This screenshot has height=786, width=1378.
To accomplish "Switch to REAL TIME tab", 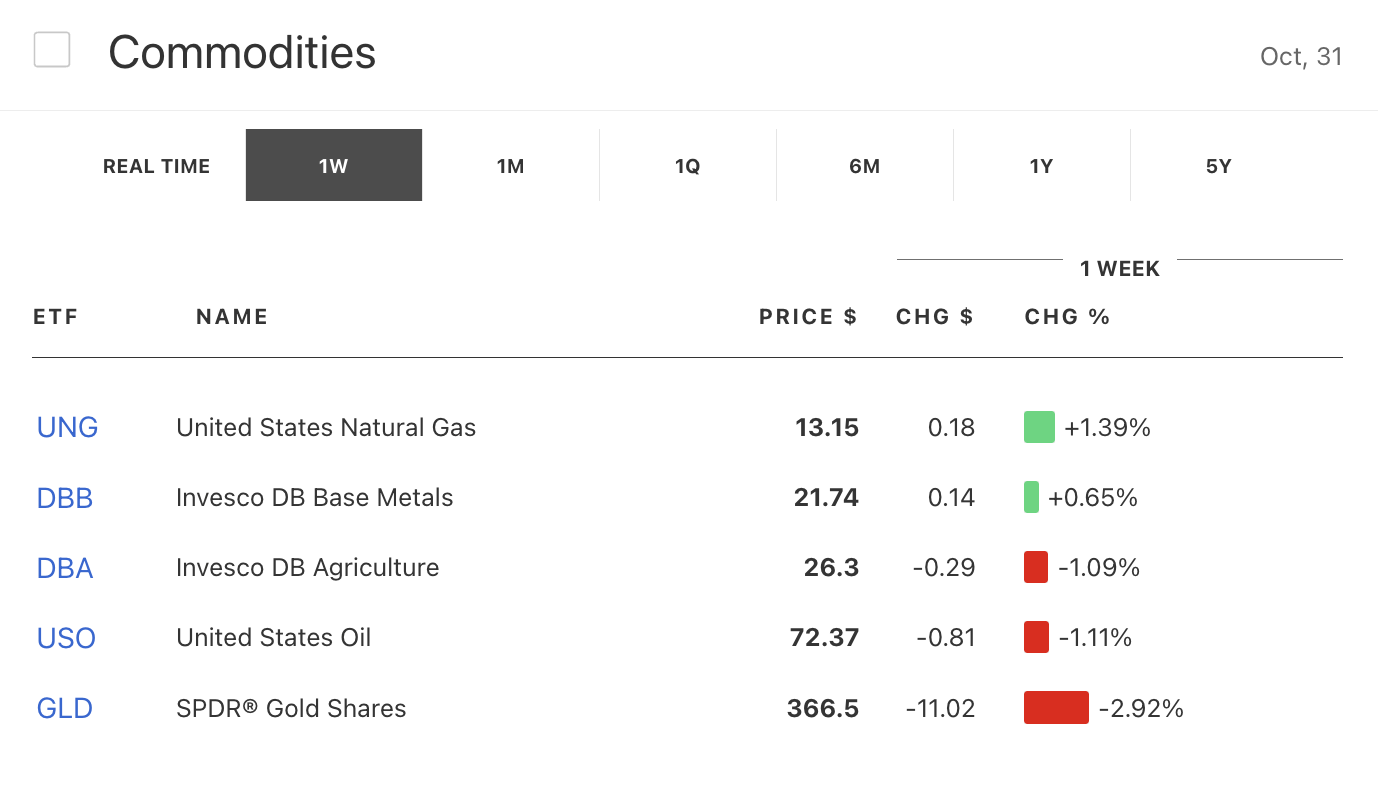I will pos(156,166).
